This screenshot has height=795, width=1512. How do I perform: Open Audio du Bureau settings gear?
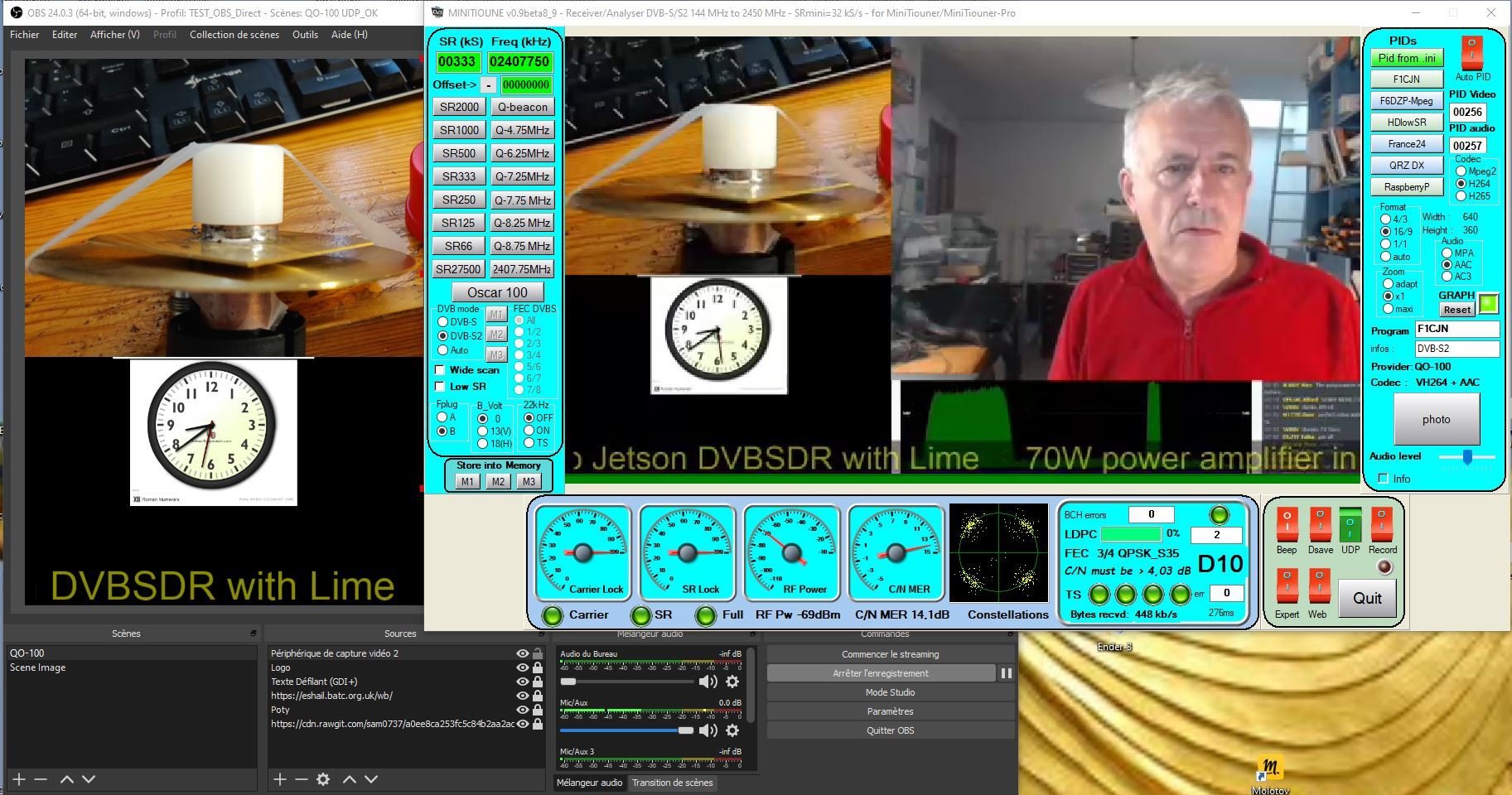coord(732,682)
